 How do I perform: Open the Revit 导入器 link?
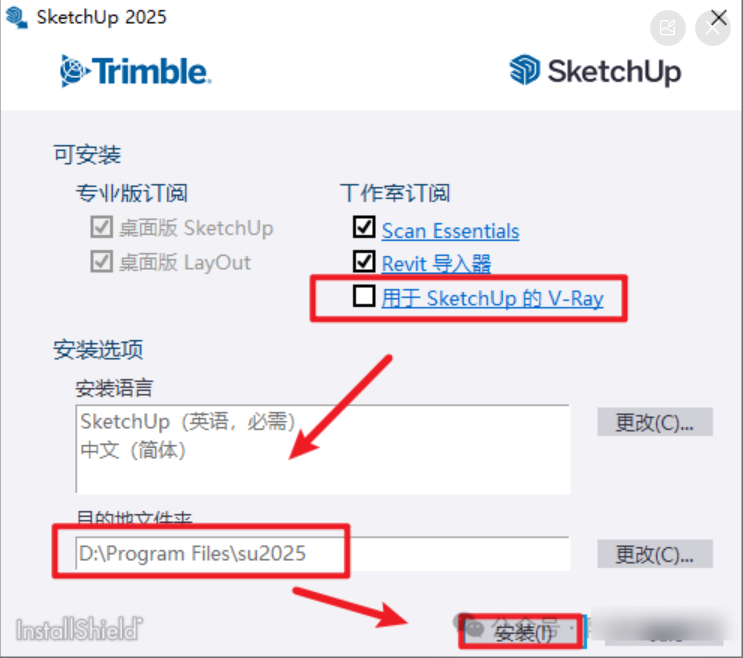point(437,264)
